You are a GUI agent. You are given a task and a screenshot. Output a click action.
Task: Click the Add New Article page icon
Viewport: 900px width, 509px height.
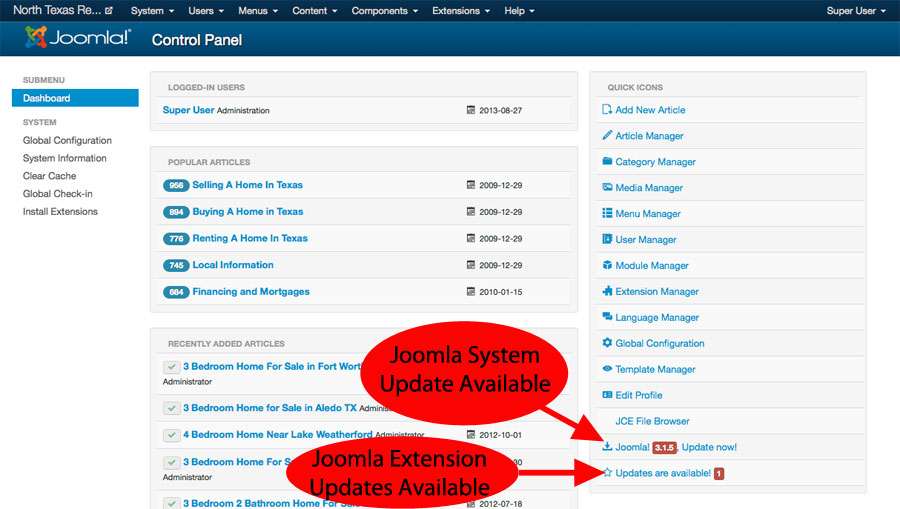607,109
